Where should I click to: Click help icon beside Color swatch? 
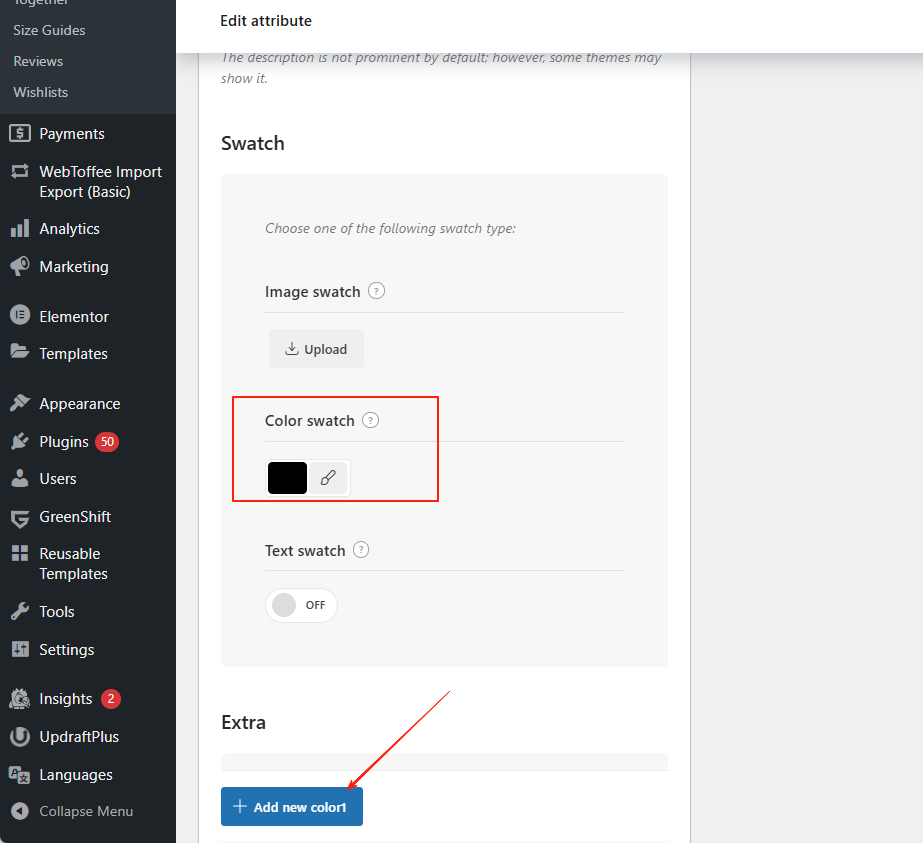coord(370,420)
